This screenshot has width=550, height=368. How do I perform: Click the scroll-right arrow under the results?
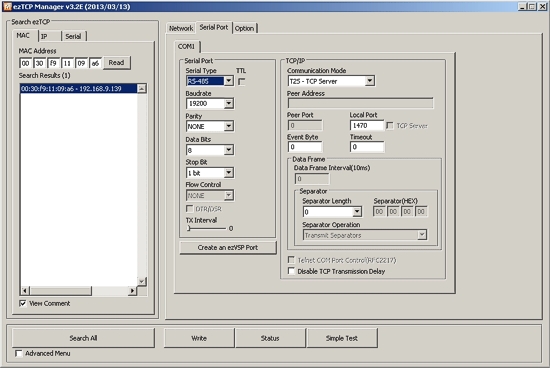pyautogui.click(x=132, y=291)
